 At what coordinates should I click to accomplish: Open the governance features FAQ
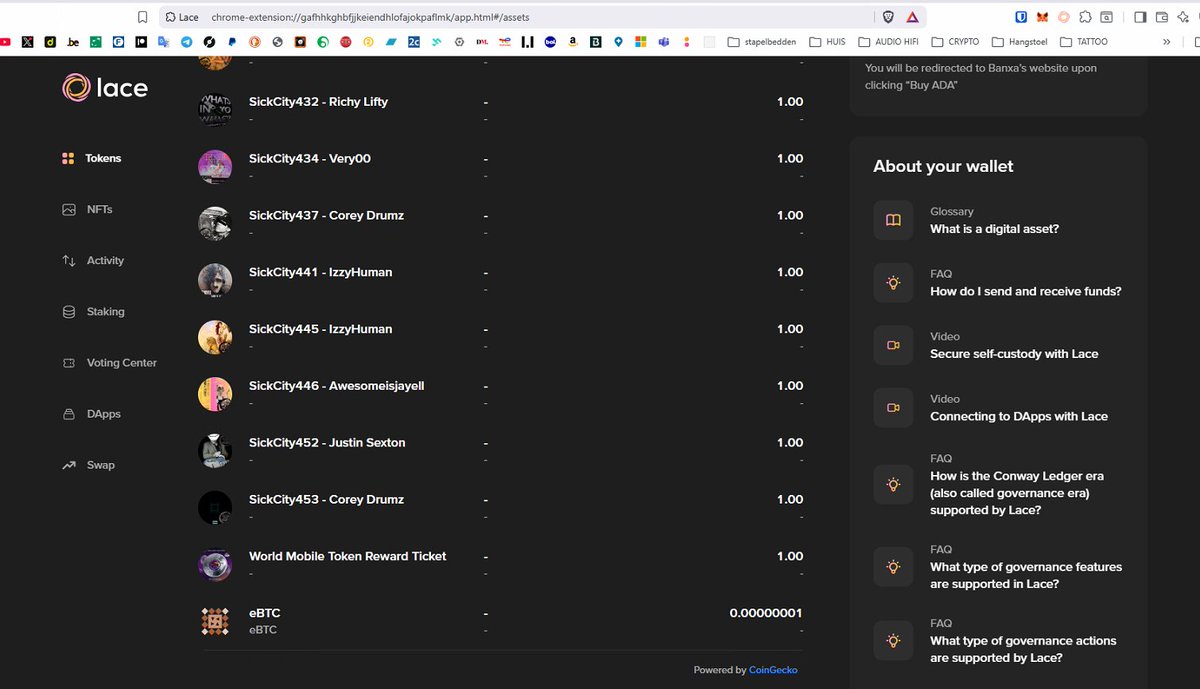click(x=1026, y=575)
